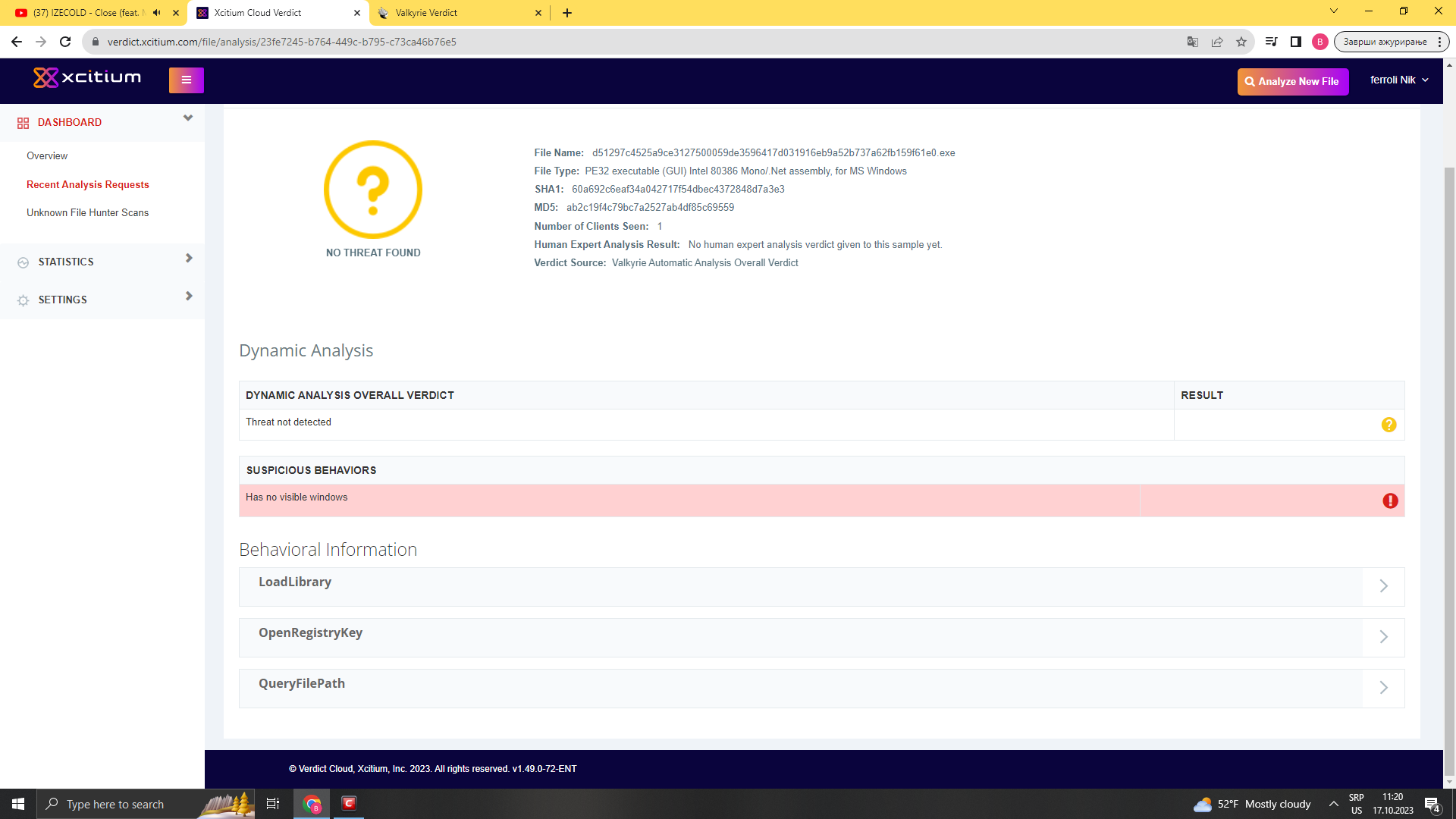Mute the YouTube tab audio icon
This screenshot has width=1456, height=819.
157,13
